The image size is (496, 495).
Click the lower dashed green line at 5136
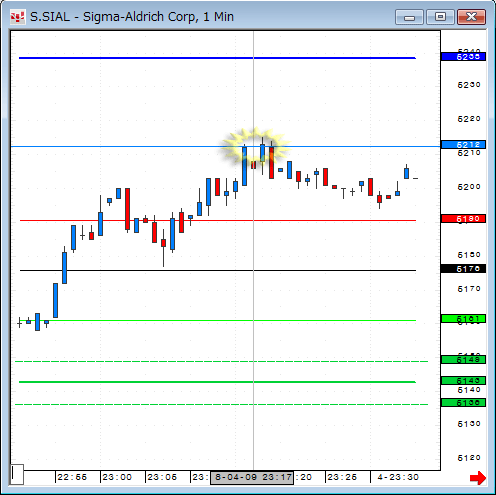point(221,404)
